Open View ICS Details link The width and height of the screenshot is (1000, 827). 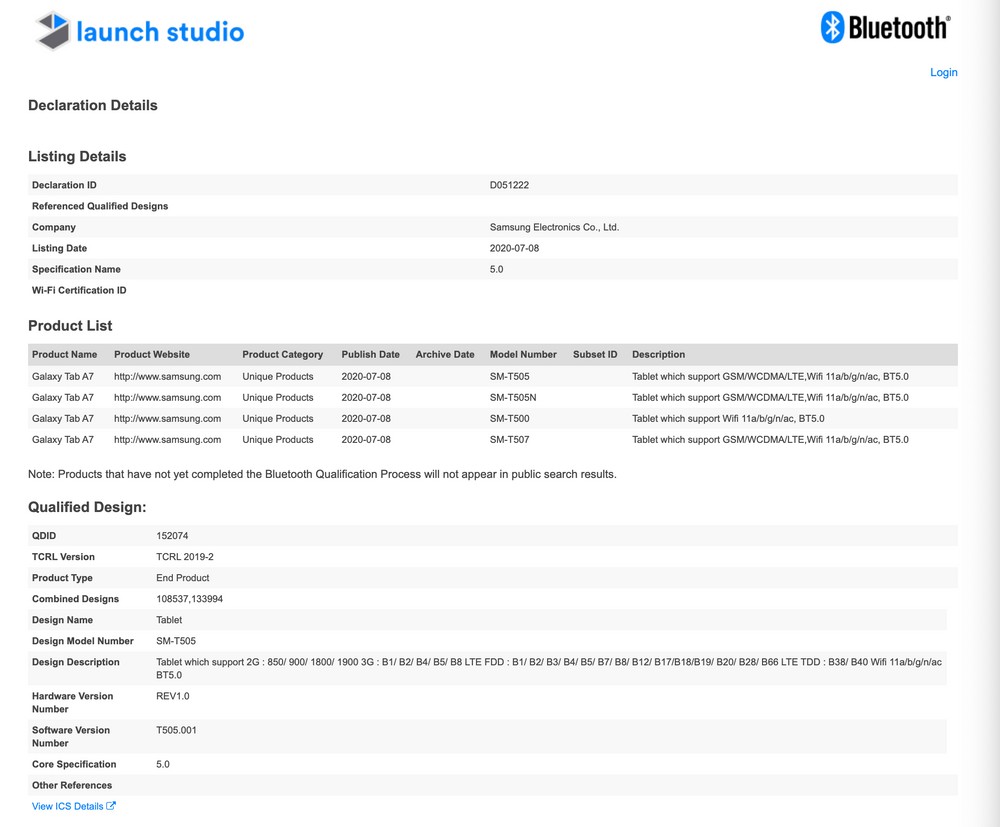click(x=68, y=806)
